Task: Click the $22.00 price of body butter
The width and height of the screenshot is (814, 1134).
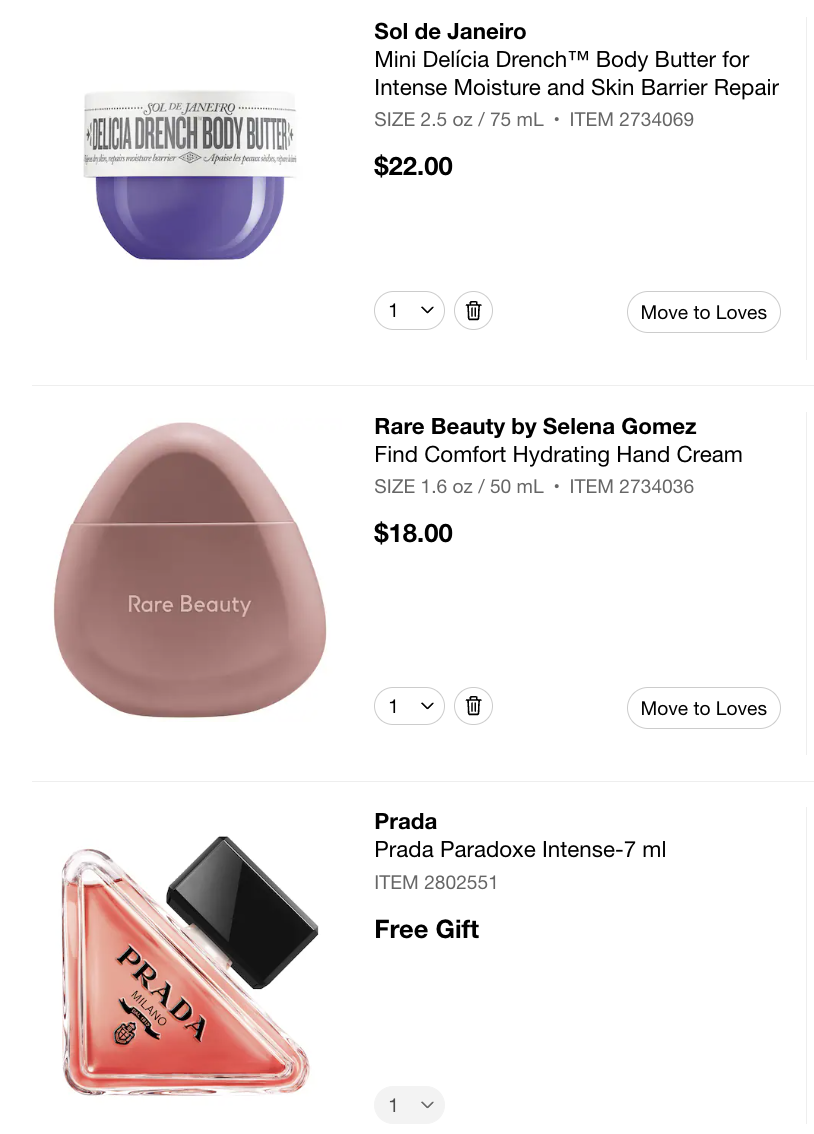Action: coord(413,166)
